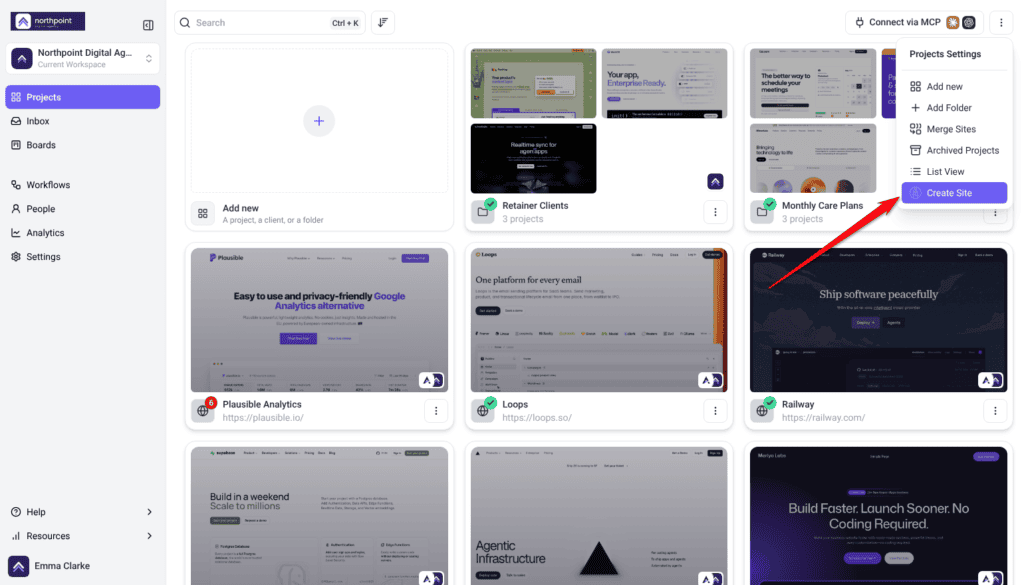Screen dimensions: 1024x585
Task: Click the globe icon beside Loops
Action: 483,411
